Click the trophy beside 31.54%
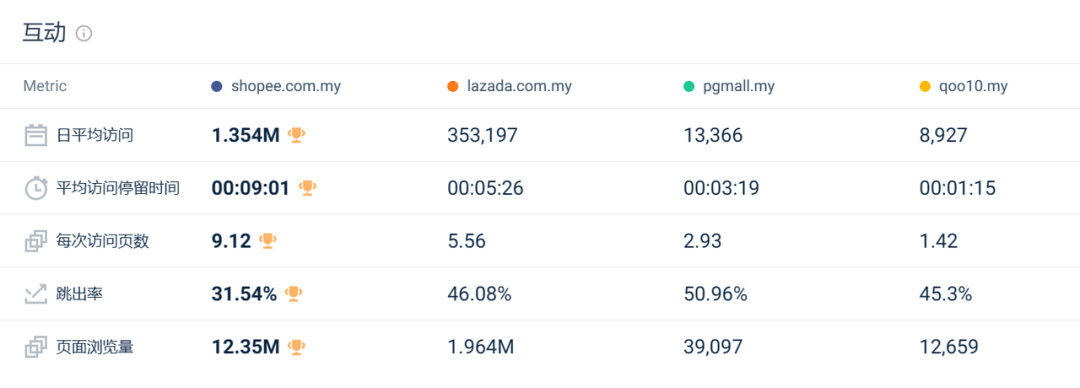Viewport: 1080px width, 388px height. tap(293, 294)
